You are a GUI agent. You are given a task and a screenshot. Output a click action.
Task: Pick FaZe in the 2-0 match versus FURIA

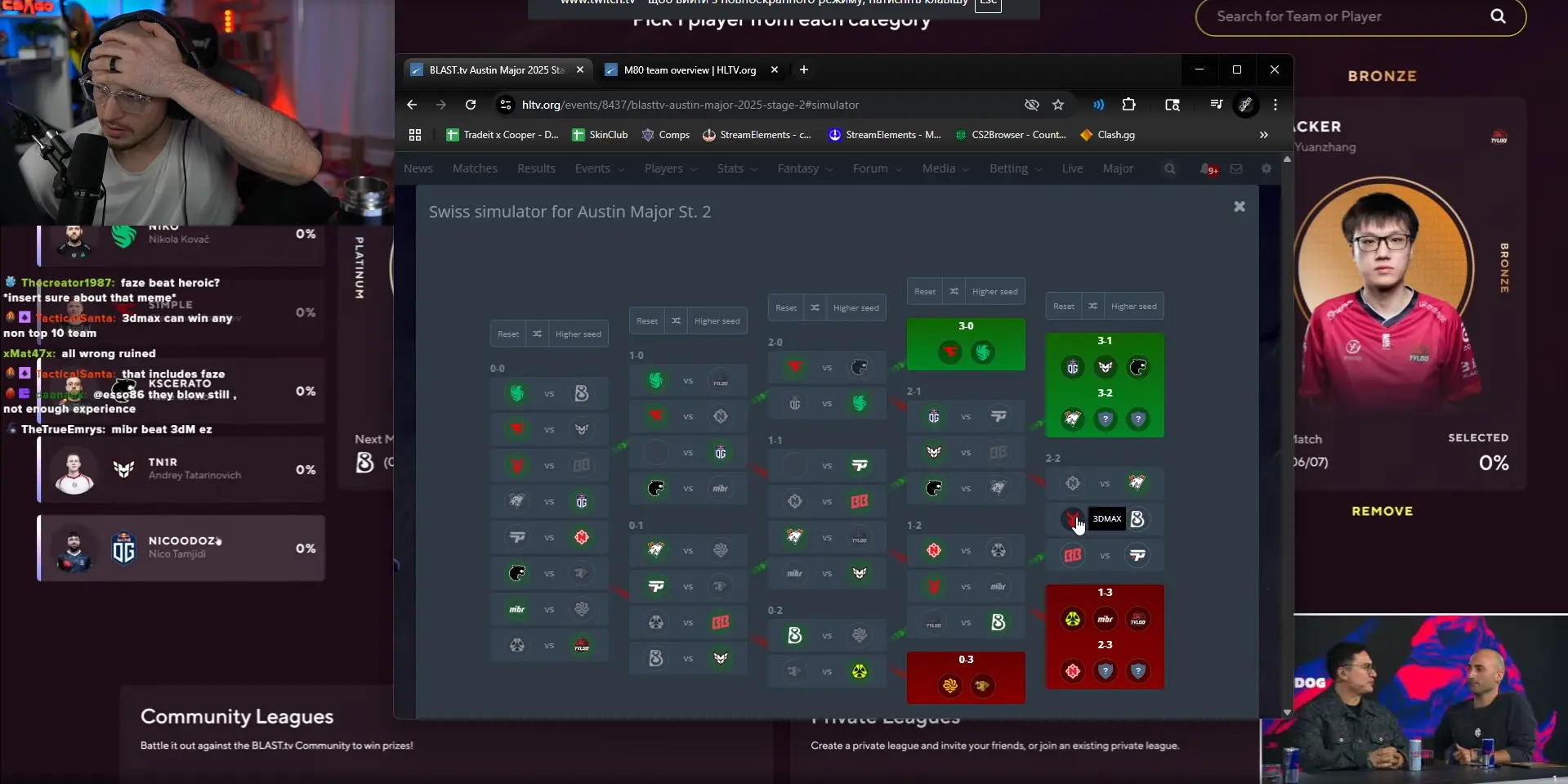[795, 367]
